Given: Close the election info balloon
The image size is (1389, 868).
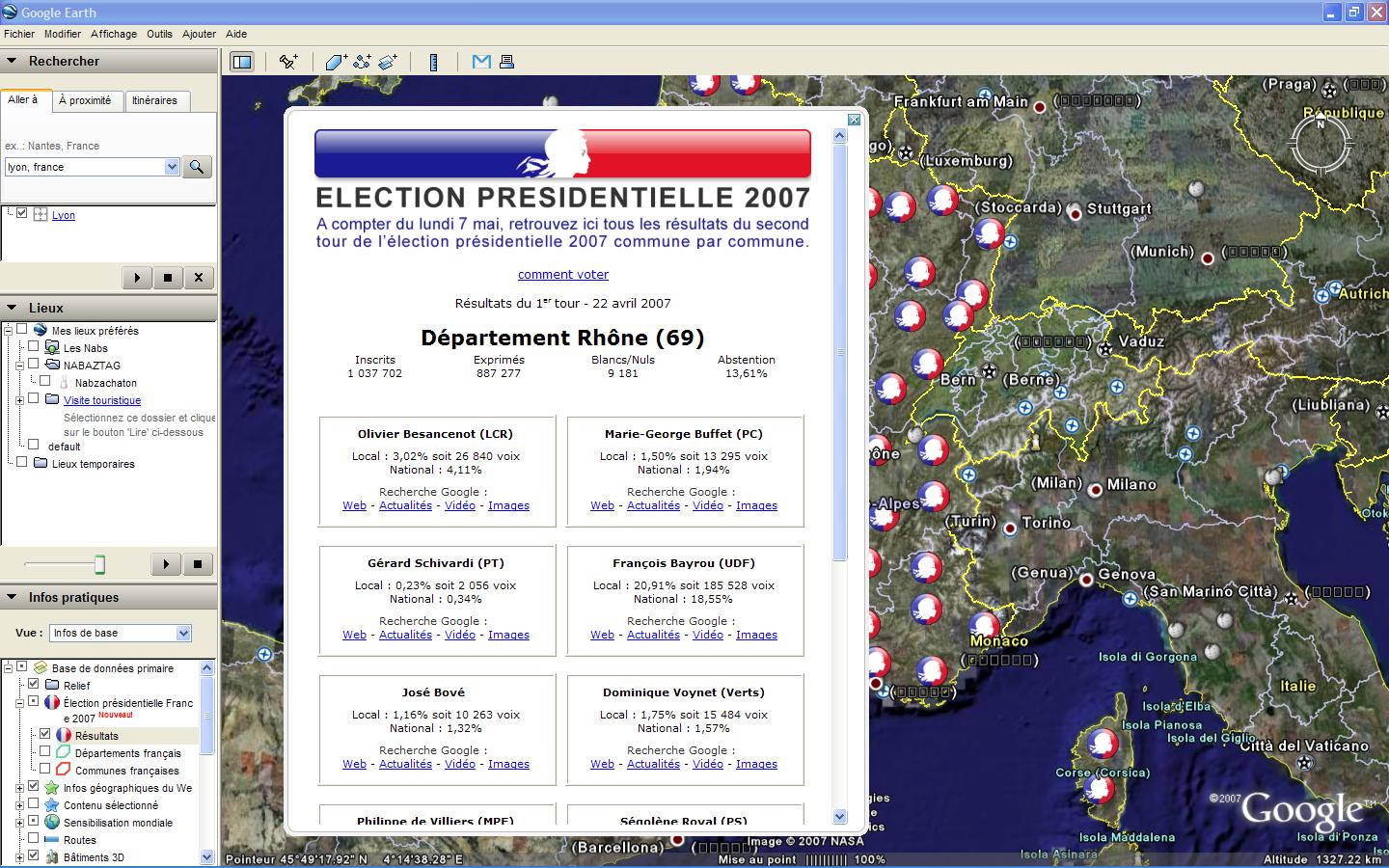Looking at the screenshot, I should tap(854, 120).
